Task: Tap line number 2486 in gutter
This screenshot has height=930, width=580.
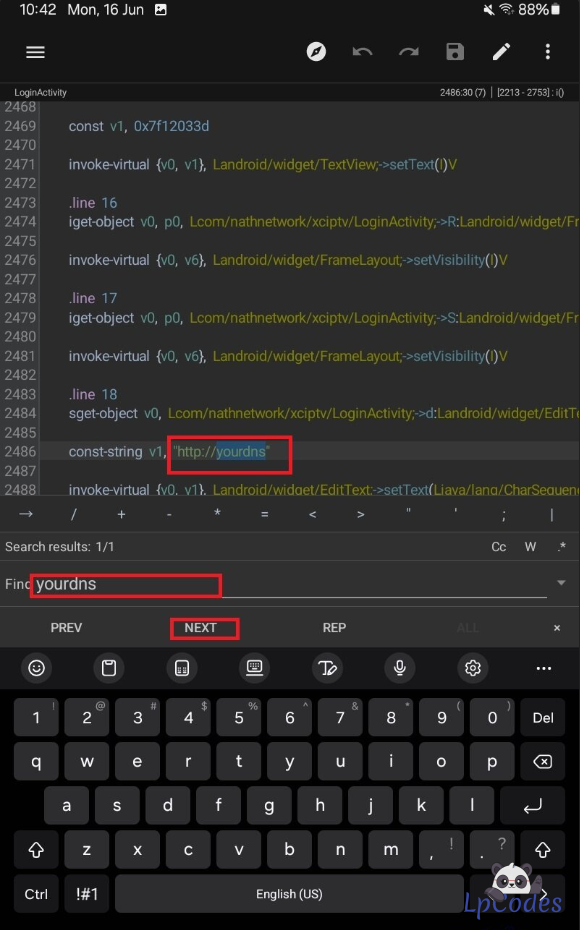Action: [x=20, y=452]
